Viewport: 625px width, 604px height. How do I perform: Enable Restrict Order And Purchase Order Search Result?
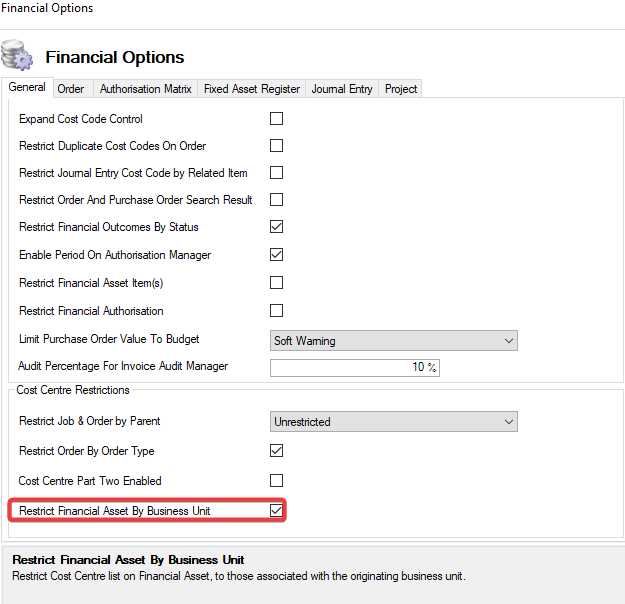click(x=277, y=200)
